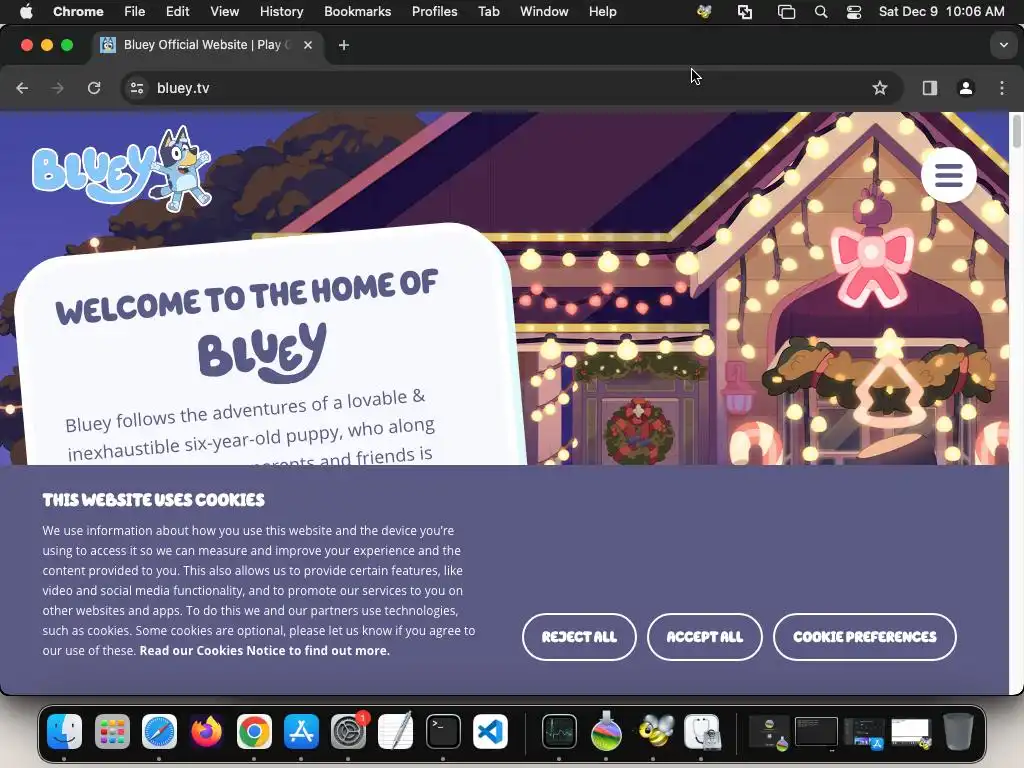Open the Apple menu
Image resolution: width=1024 pixels, height=768 pixels.
(x=25, y=12)
